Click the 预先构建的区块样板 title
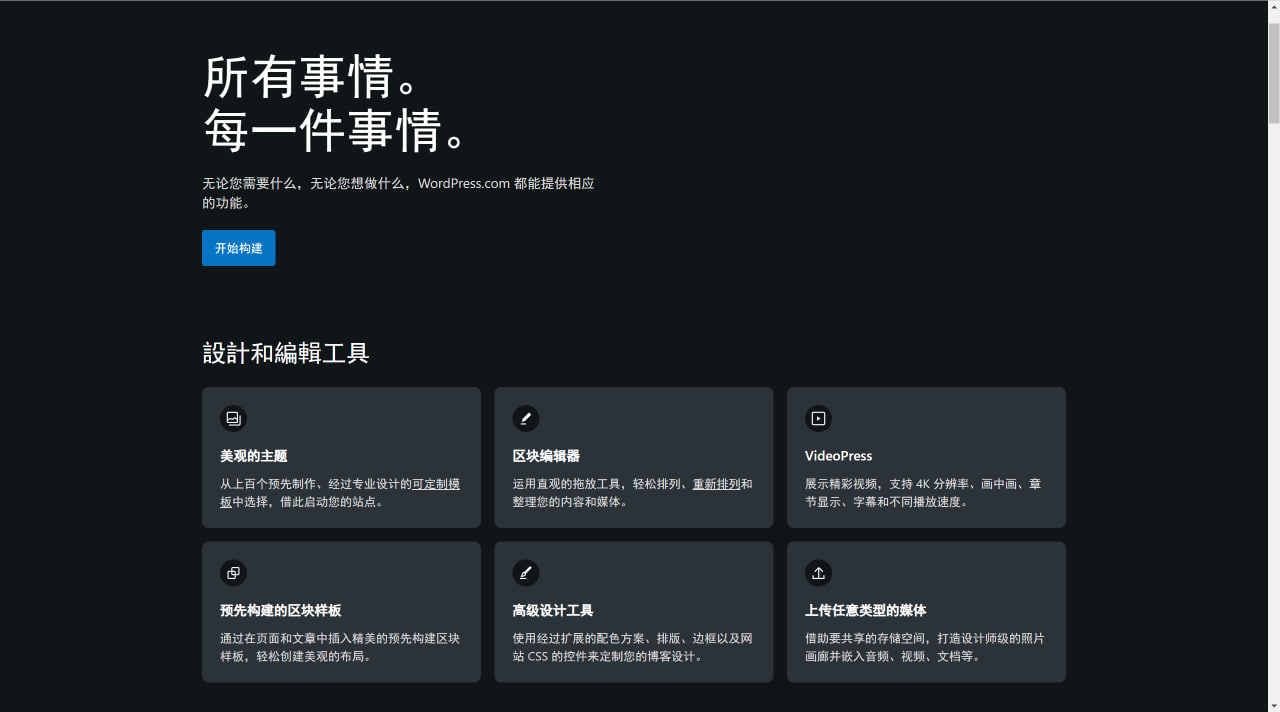This screenshot has width=1280, height=712. click(281, 611)
